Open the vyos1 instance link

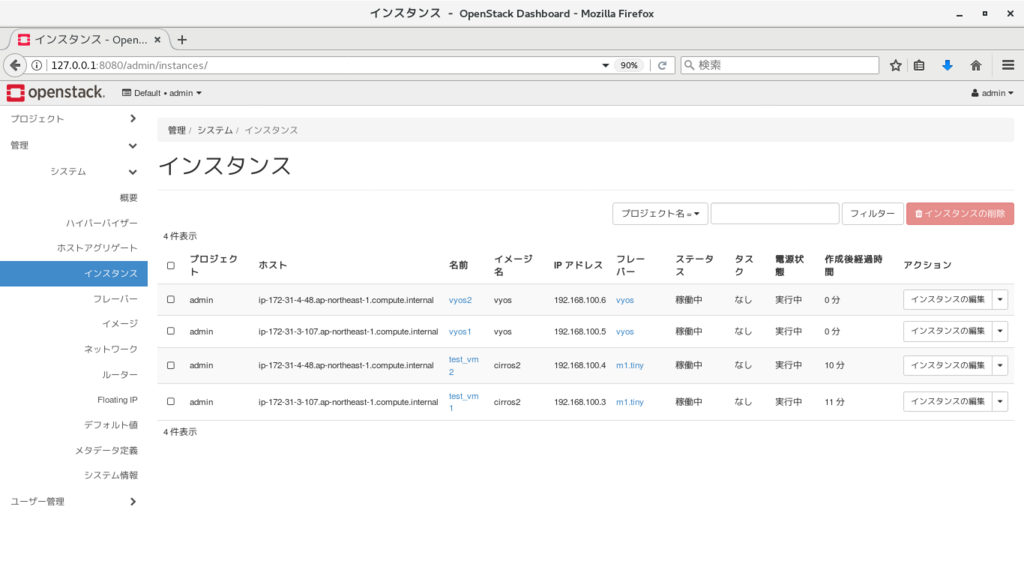coord(459,332)
